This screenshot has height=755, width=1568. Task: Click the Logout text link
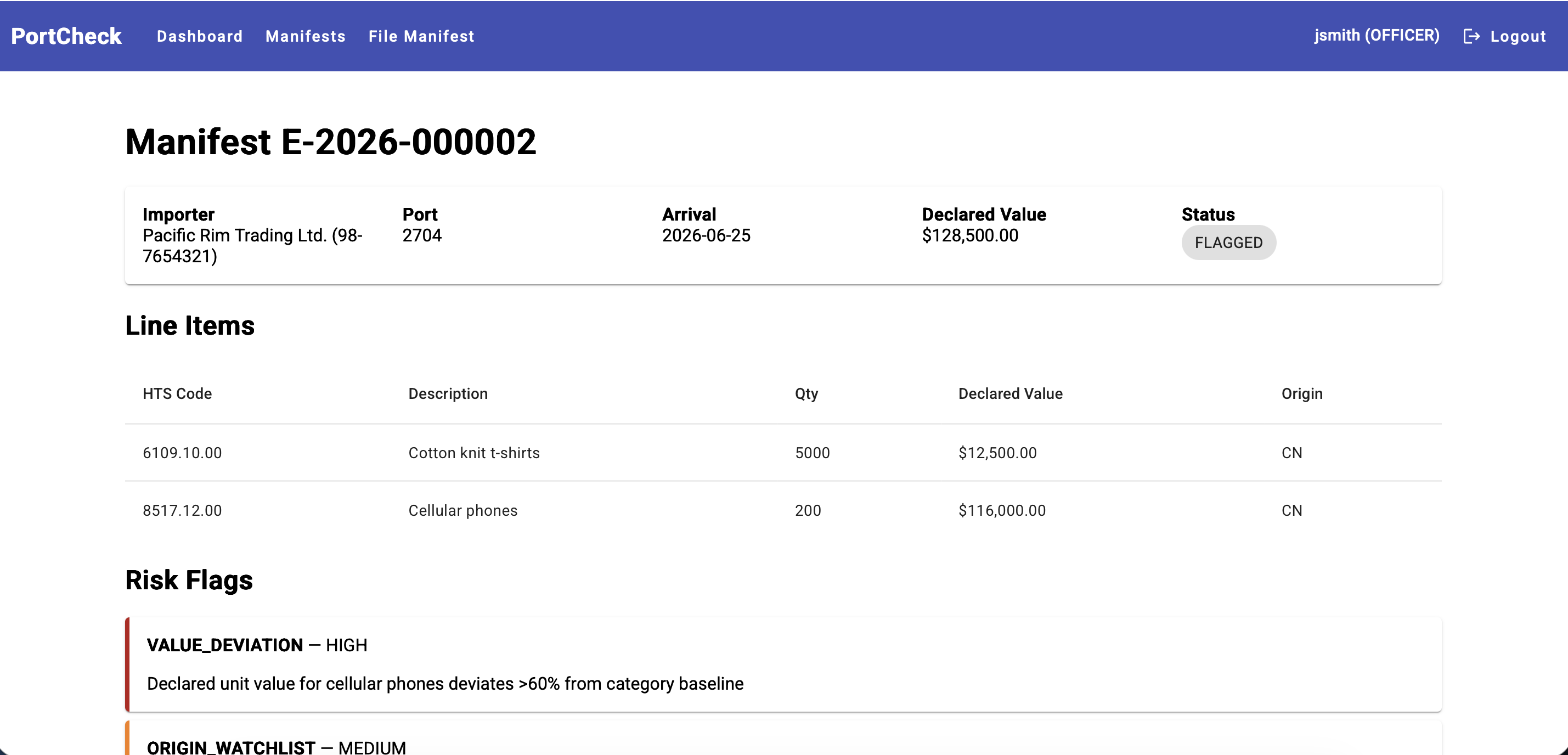click(1518, 37)
